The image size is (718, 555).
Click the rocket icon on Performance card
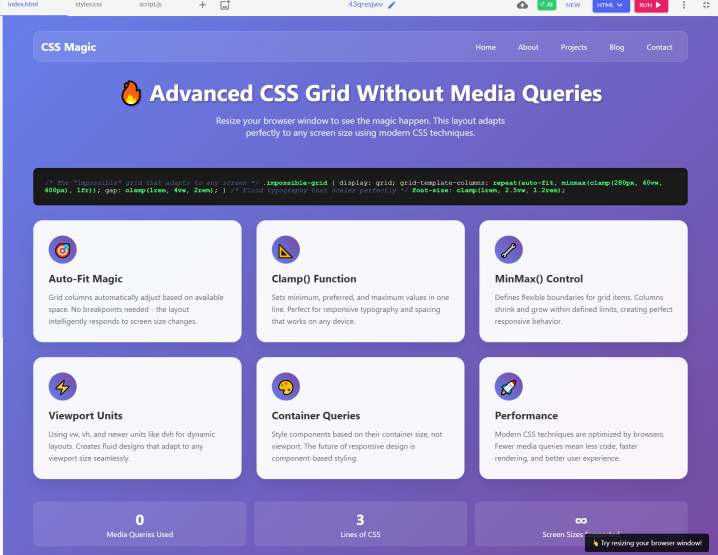click(x=509, y=386)
